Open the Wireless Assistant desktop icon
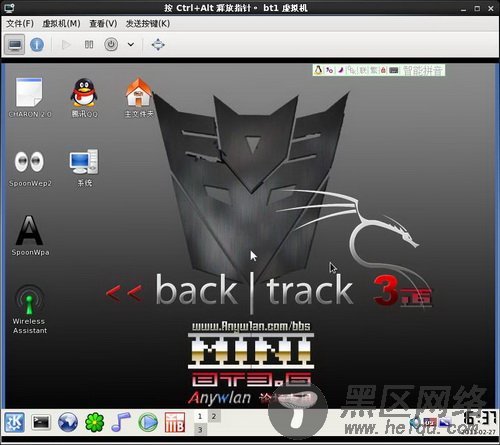 pos(30,309)
